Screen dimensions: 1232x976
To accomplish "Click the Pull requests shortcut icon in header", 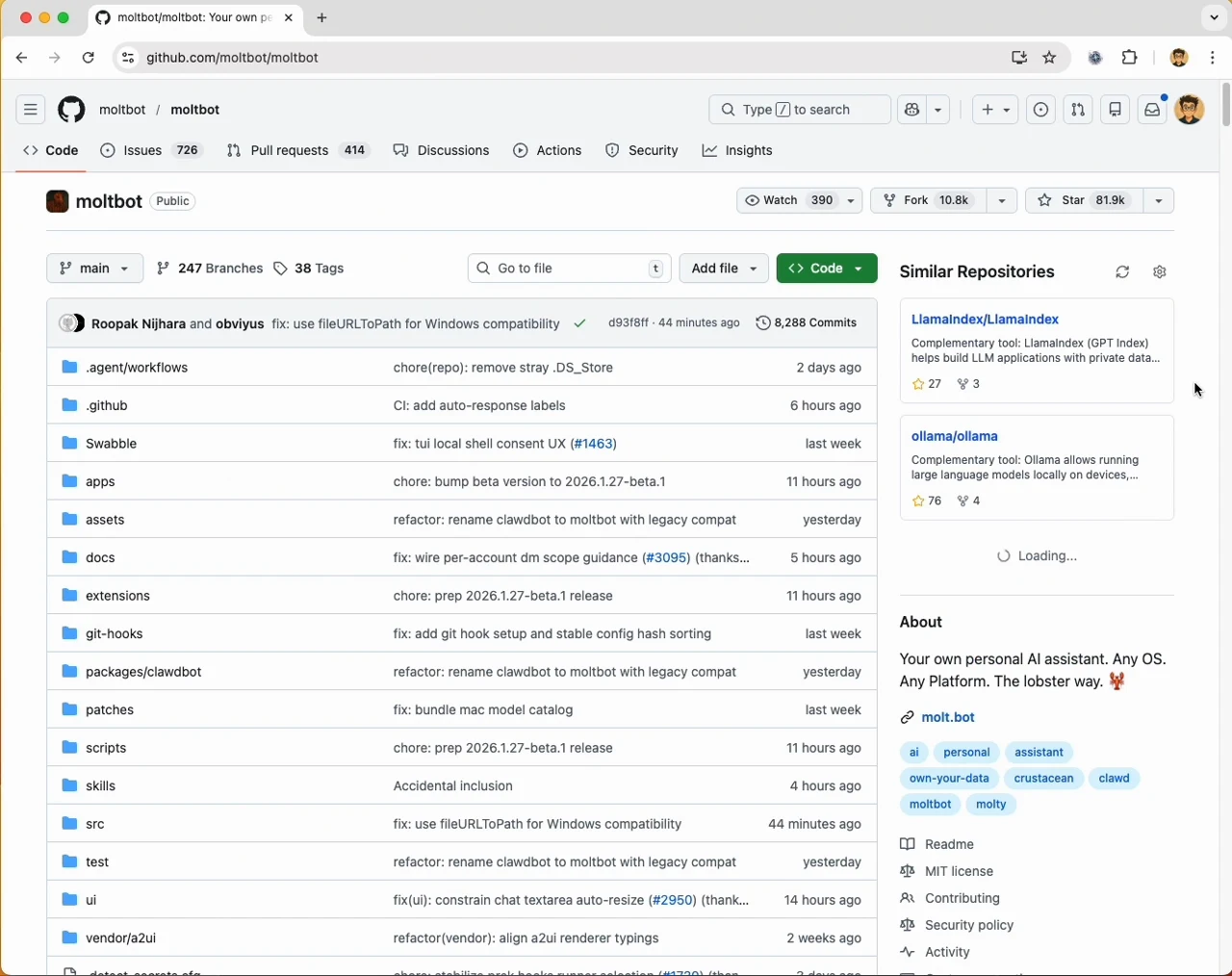I will click(x=1078, y=110).
